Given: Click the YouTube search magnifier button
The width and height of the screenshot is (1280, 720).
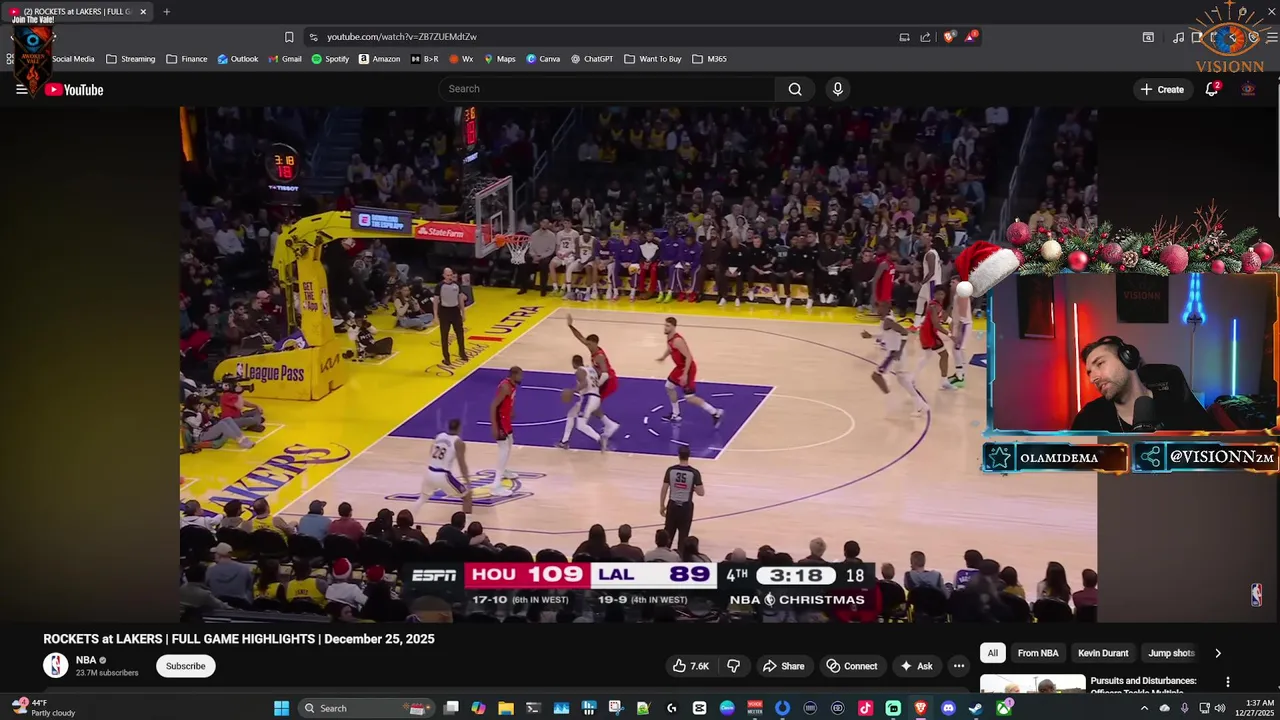Looking at the screenshot, I should [x=795, y=89].
